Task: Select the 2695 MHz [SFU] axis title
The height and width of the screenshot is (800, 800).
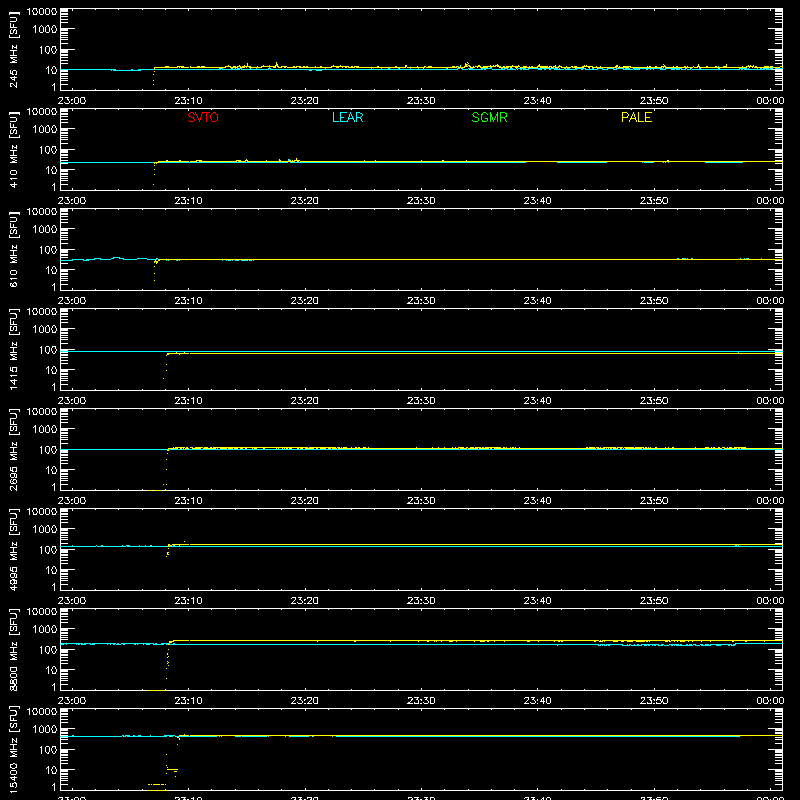Action: coord(14,449)
